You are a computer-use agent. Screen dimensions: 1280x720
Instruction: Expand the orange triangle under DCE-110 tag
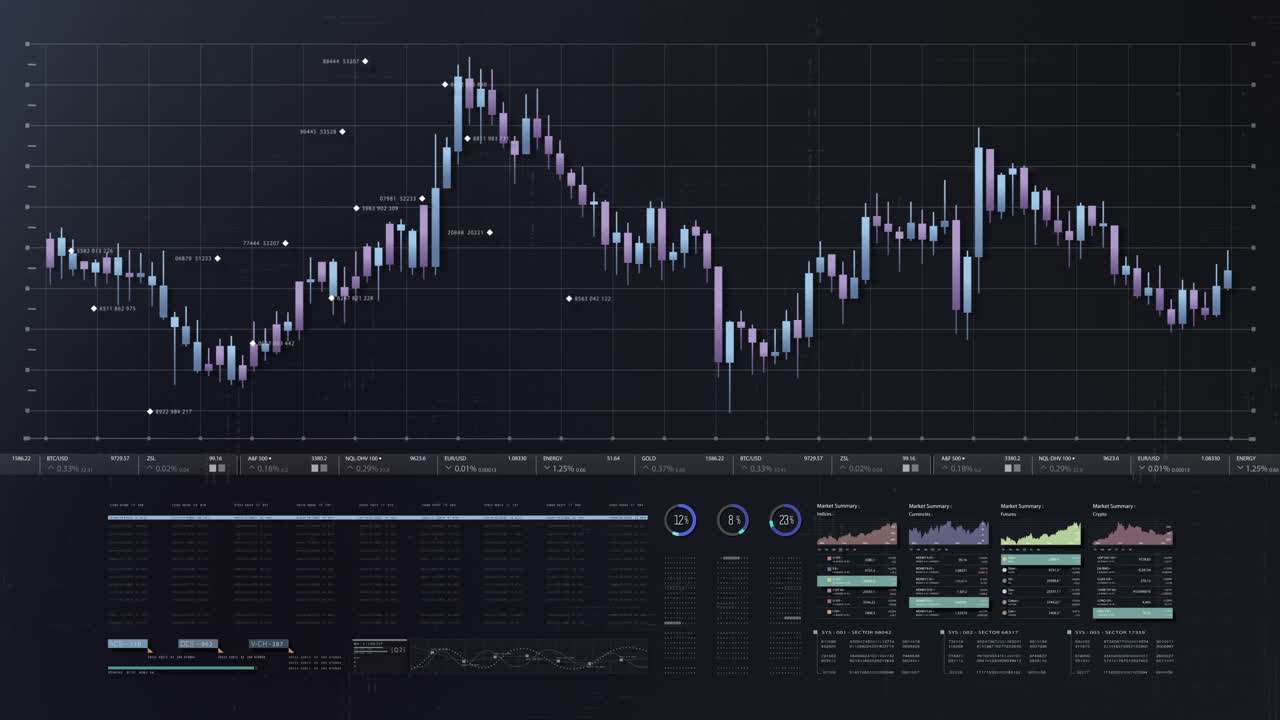[x=150, y=651]
